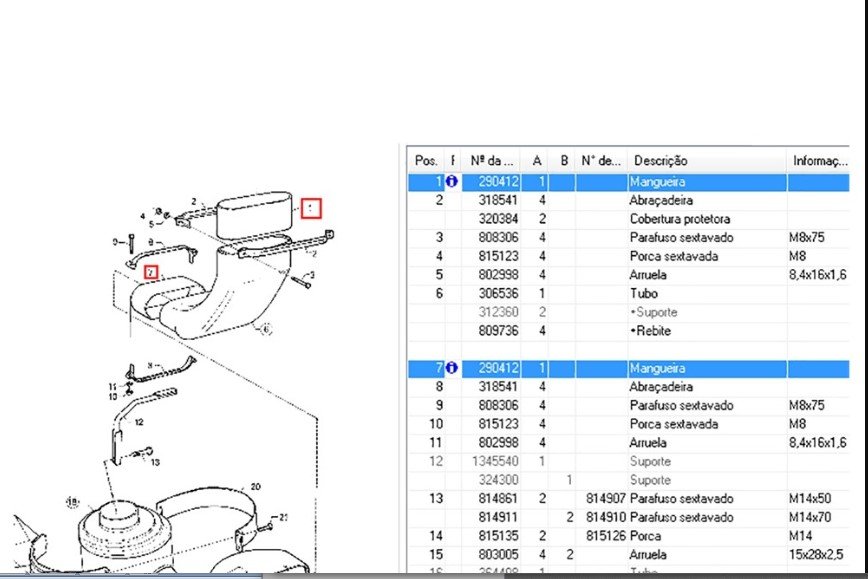Click the Abraçadeira description in Pos. 8 row

click(x=661, y=387)
